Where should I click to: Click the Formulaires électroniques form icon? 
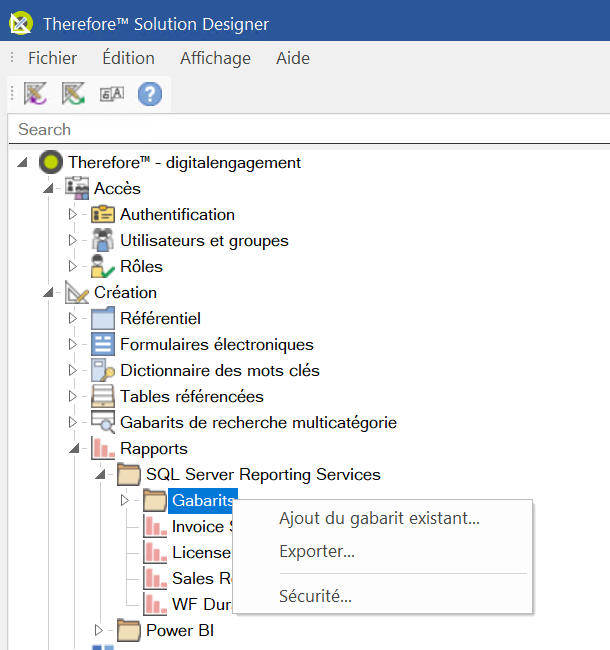pyautogui.click(x=103, y=344)
